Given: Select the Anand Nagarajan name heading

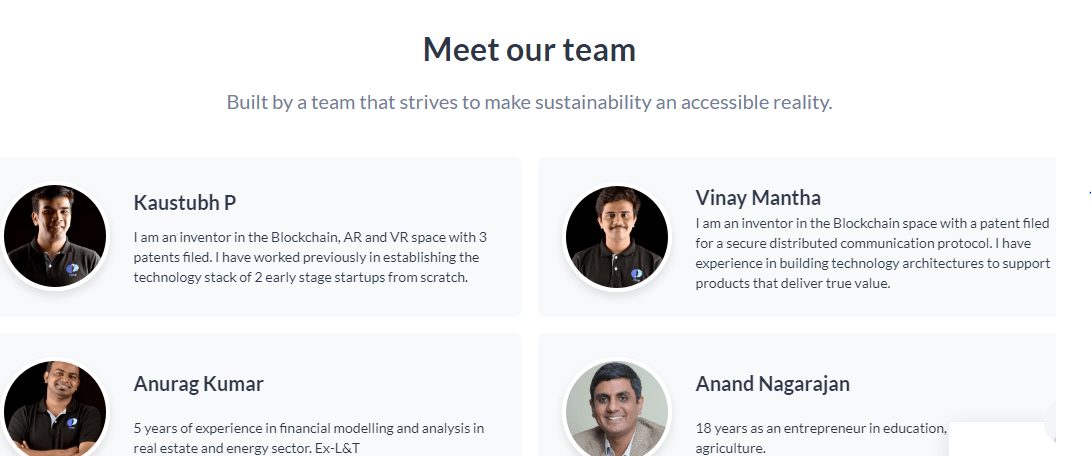Looking at the screenshot, I should point(772,384).
